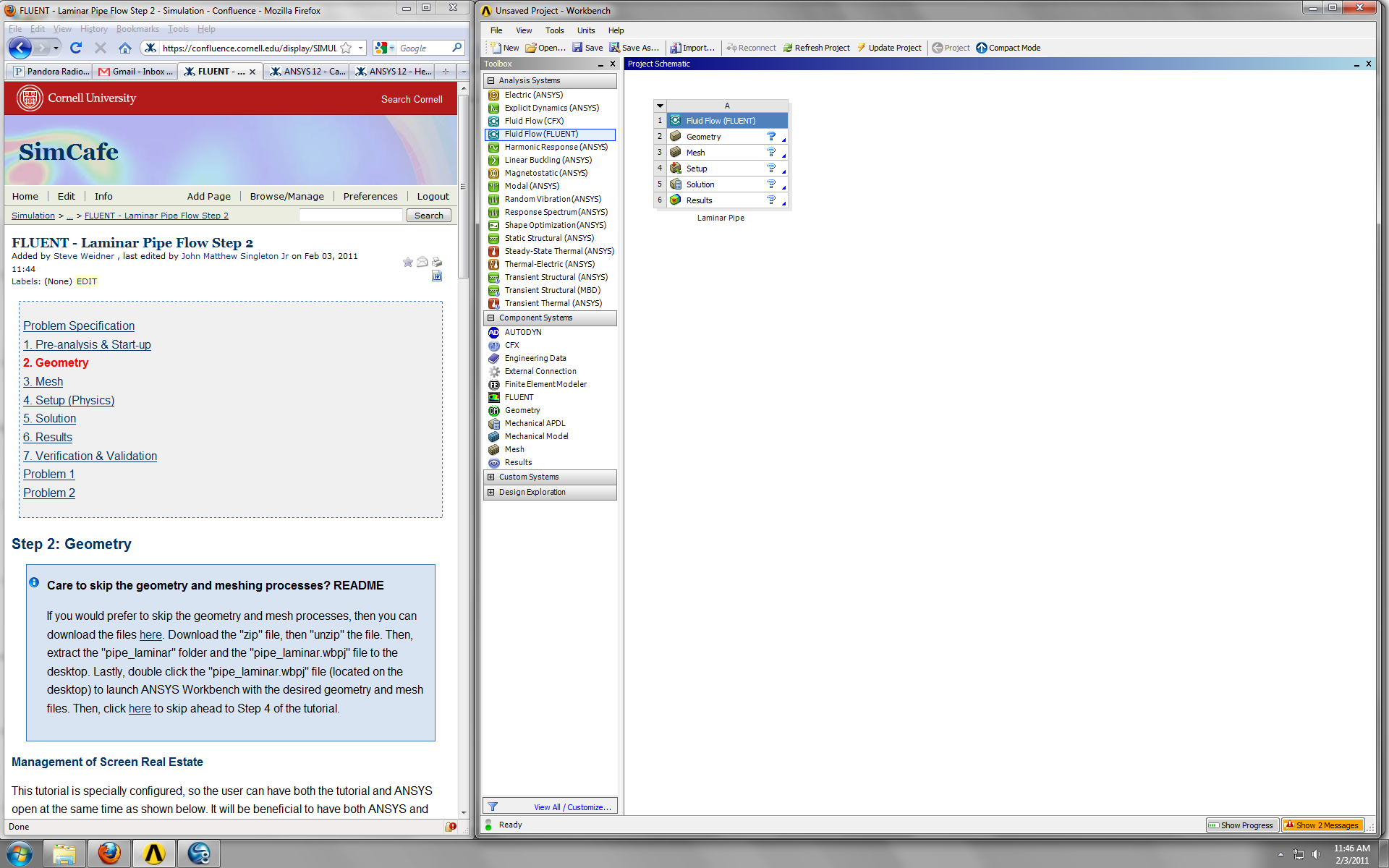Click the Firefox Home icon
This screenshot has height=868, width=1389.
click(x=125, y=48)
